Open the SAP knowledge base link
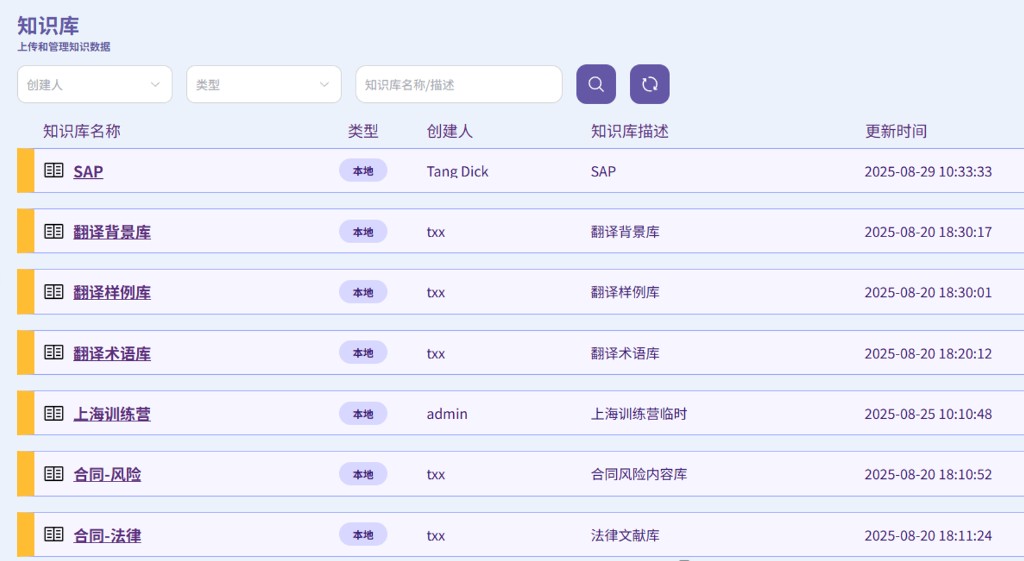1024x561 pixels. (88, 172)
